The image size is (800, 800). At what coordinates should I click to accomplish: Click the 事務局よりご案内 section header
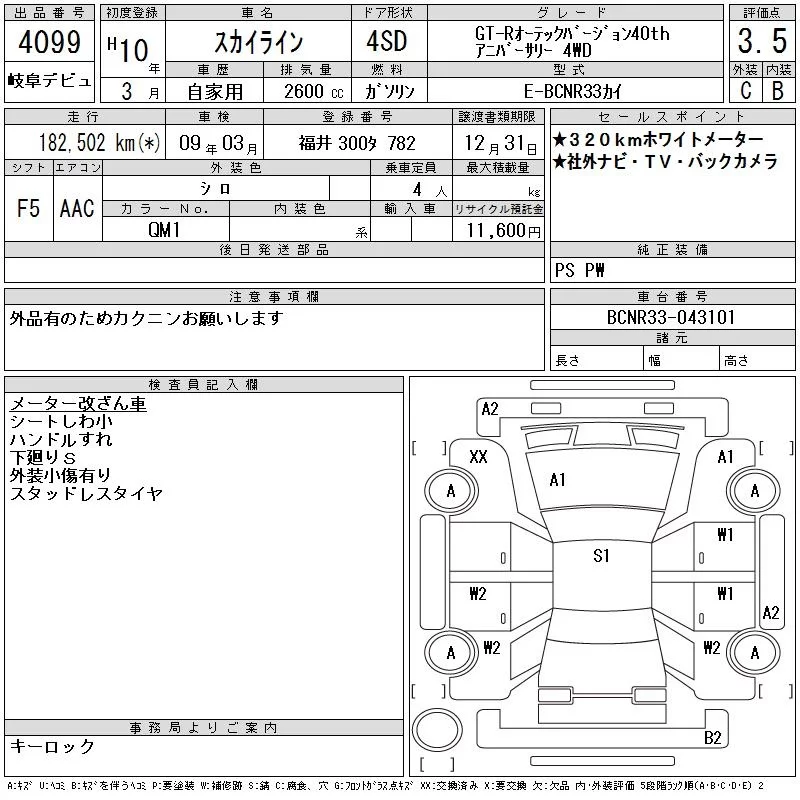point(203,728)
